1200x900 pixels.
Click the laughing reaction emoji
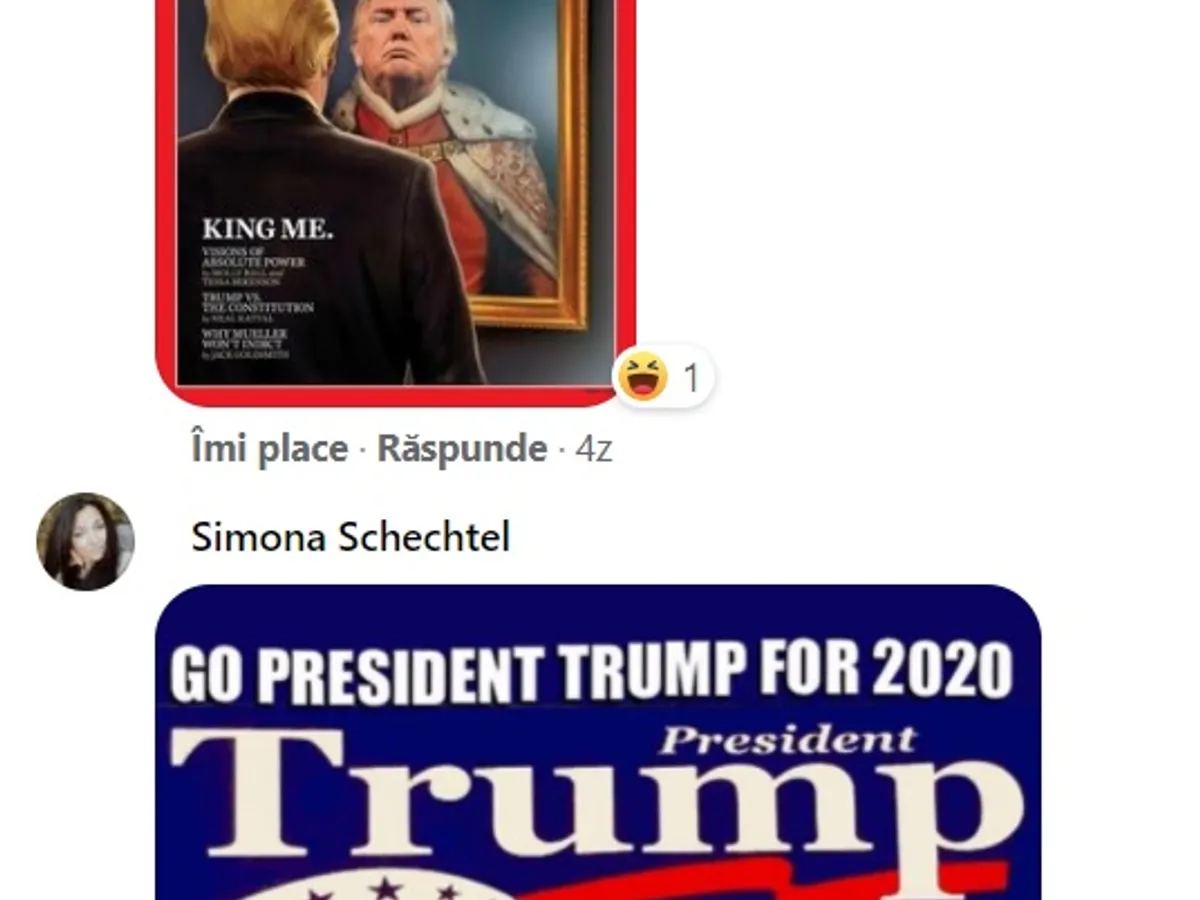coord(642,378)
